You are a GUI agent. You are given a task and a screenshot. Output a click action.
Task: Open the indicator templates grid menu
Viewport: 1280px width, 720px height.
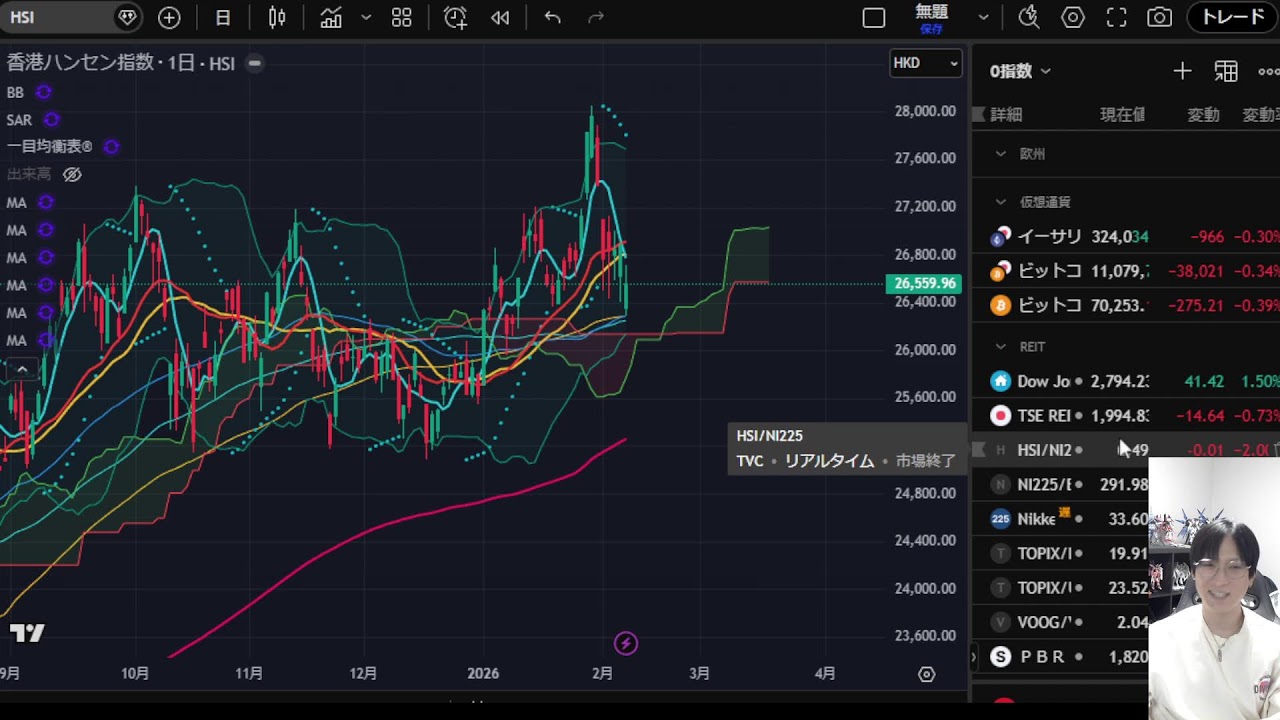(401, 18)
